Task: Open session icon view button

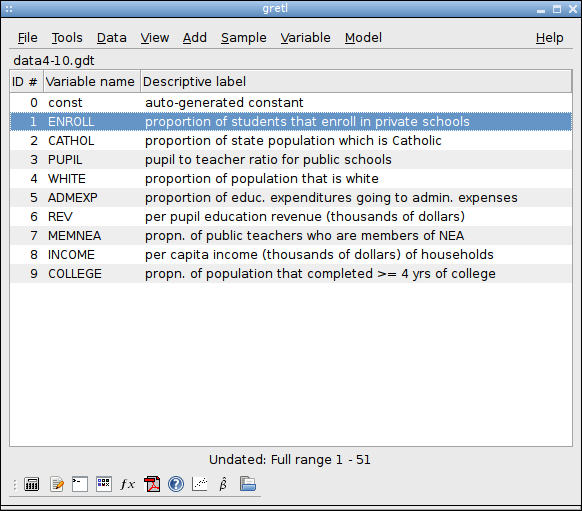Action: (x=104, y=484)
